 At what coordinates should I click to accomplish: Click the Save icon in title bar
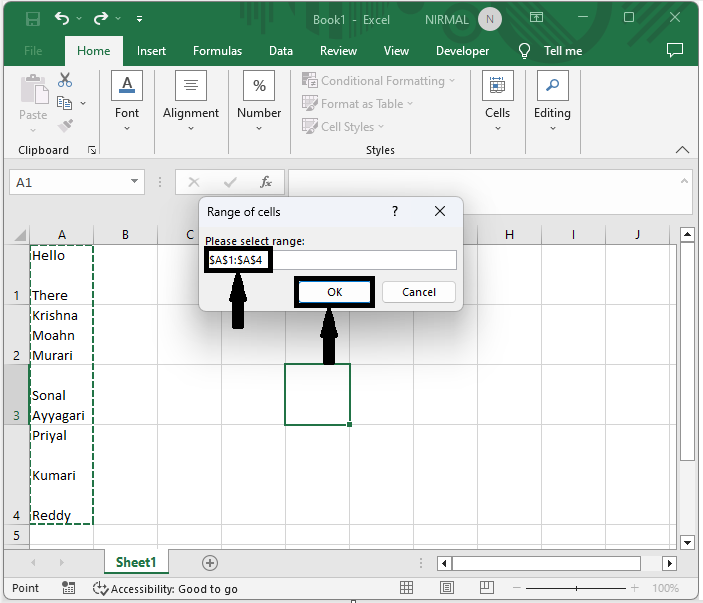click(32, 18)
